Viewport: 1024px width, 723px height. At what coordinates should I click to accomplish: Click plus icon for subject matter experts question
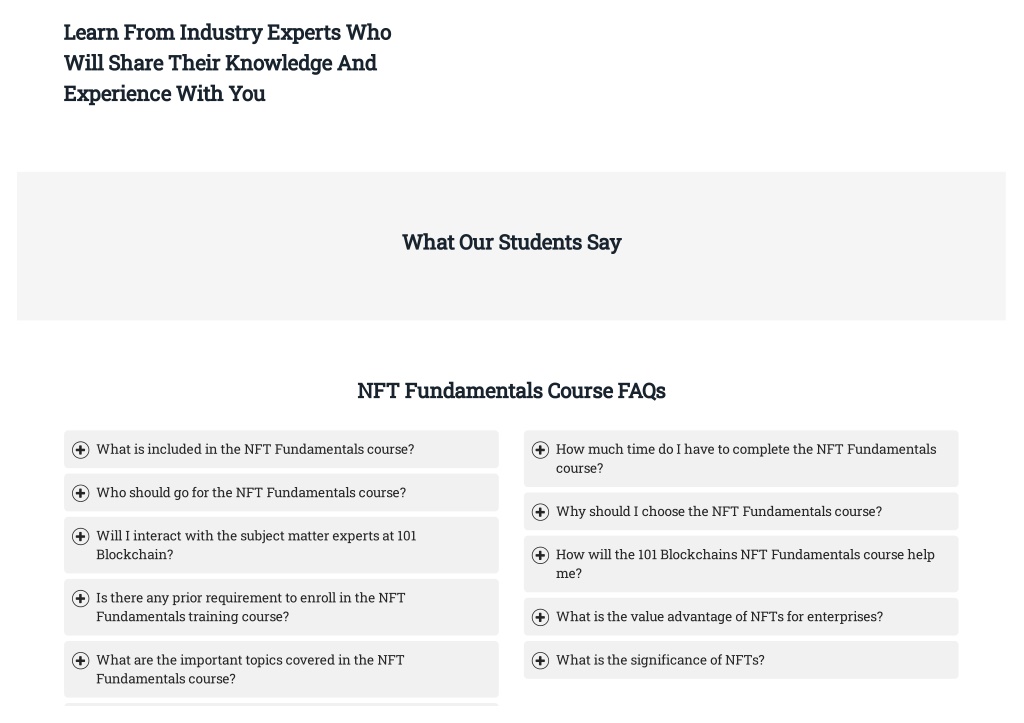(x=80, y=536)
